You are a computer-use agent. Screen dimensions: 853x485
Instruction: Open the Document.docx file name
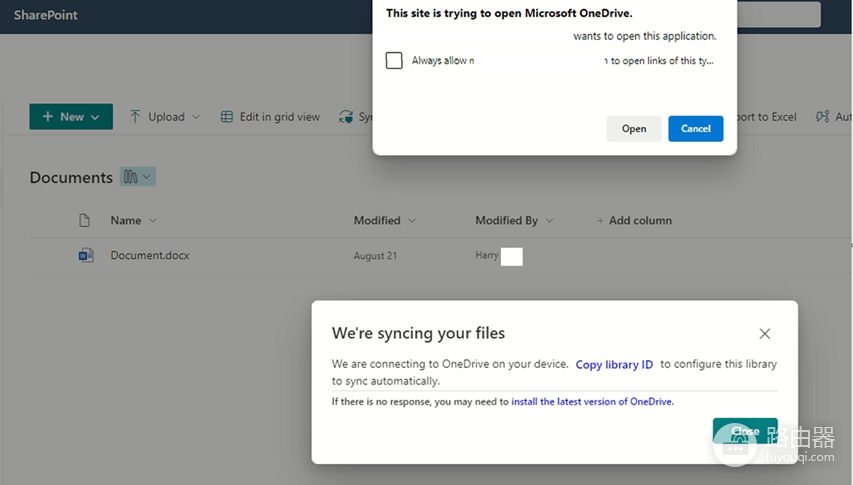pos(150,255)
